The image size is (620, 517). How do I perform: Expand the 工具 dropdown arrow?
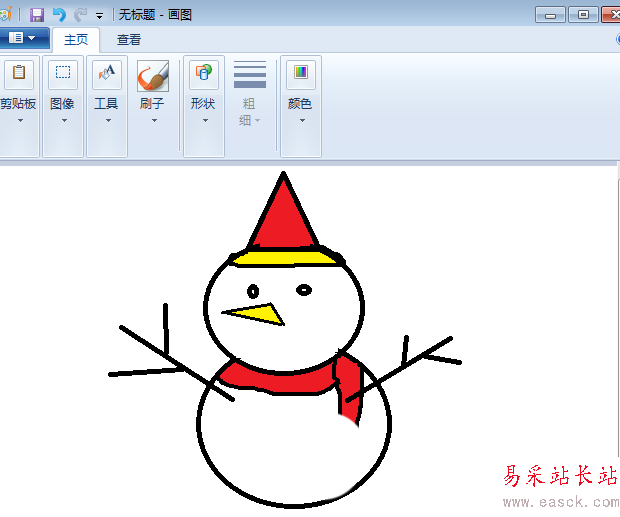pyautogui.click(x=108, y=121)
